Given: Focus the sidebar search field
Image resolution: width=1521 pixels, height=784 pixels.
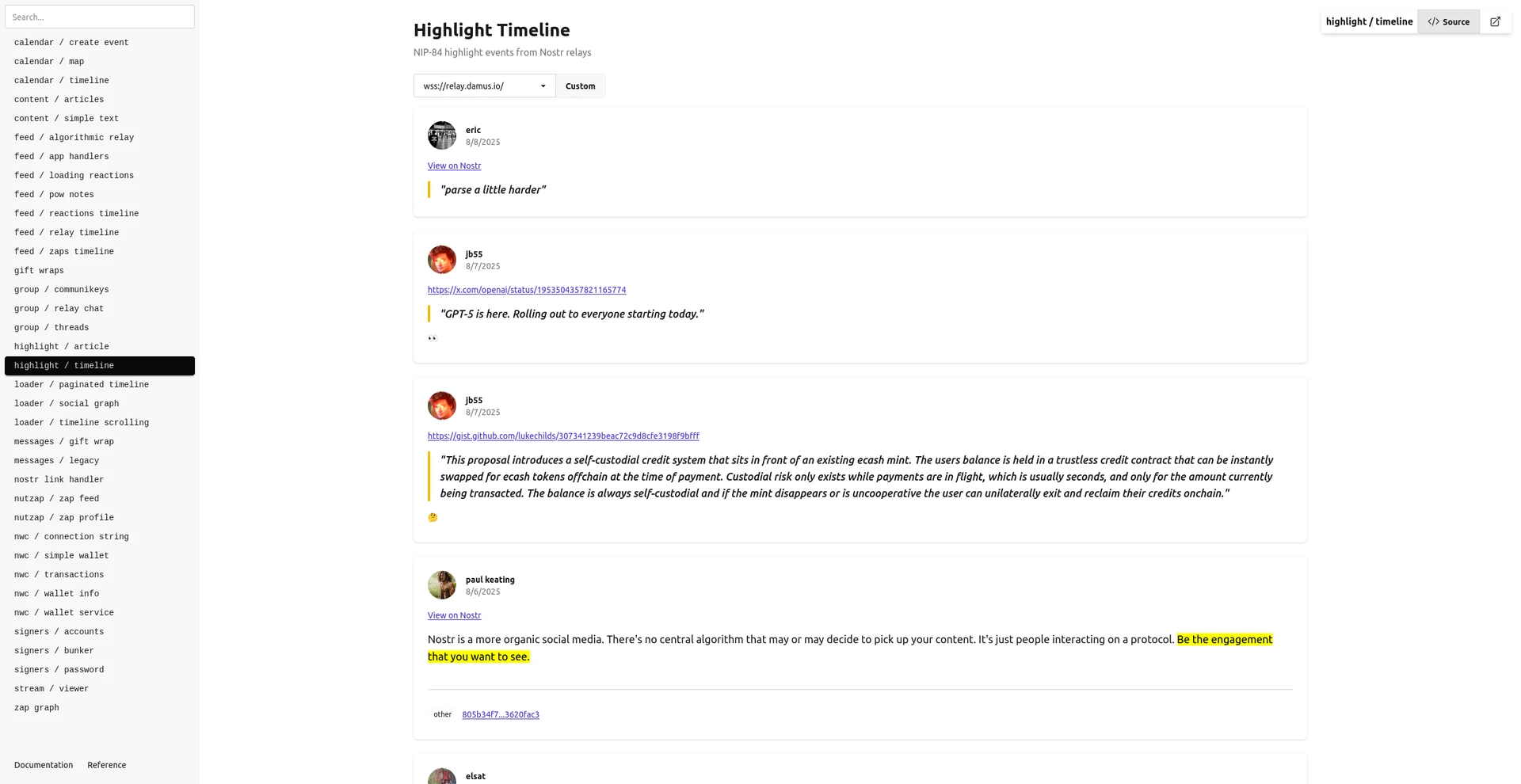Looking at the screenshot, I should 100,17.
